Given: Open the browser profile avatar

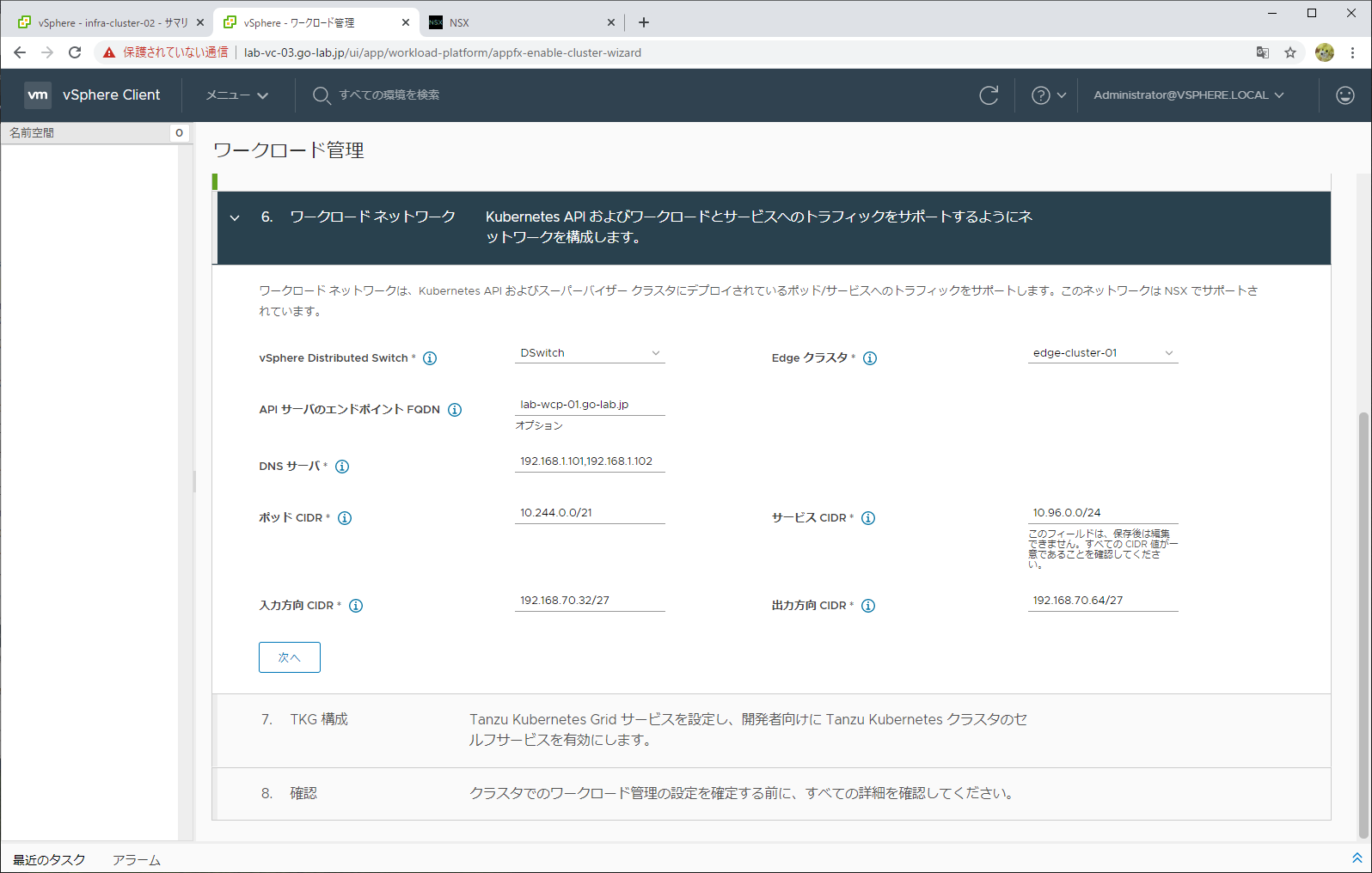Looking at the screenshot, I should [x=1325, y=52].
